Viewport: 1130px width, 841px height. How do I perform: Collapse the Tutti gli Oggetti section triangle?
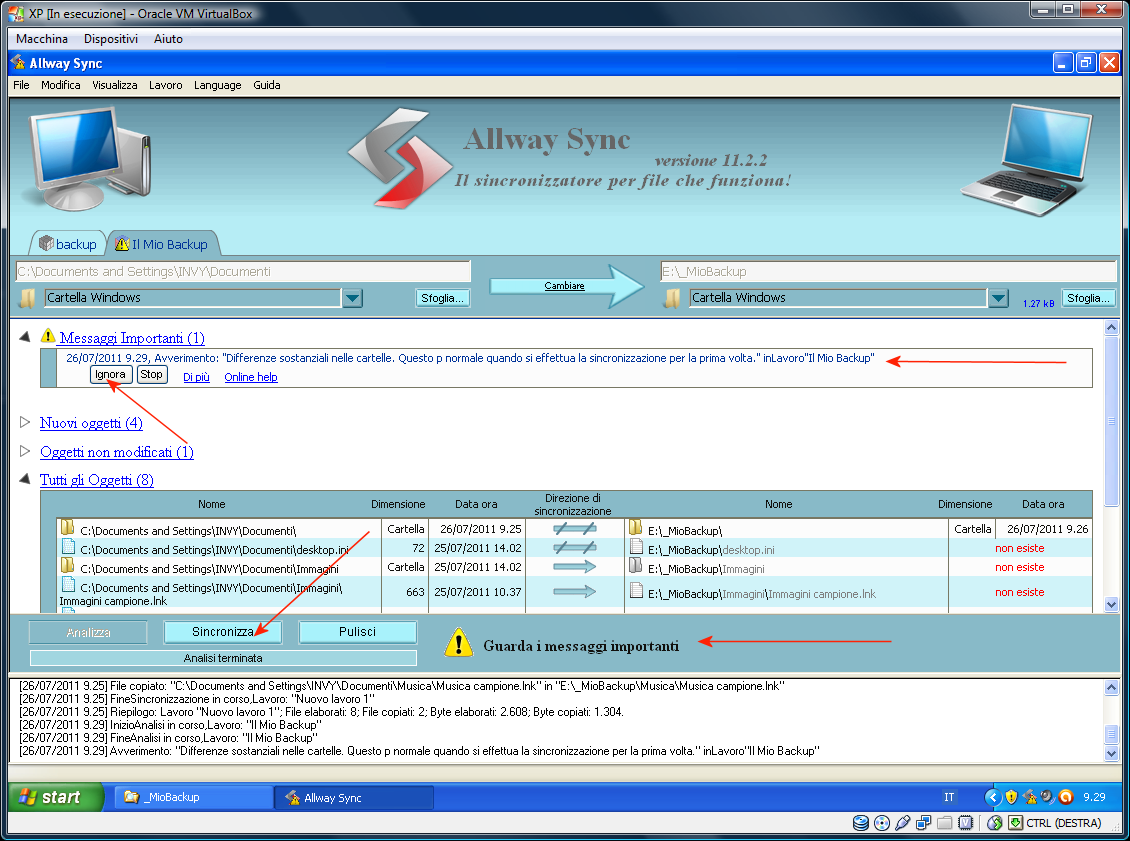click(x=25, y=479)
